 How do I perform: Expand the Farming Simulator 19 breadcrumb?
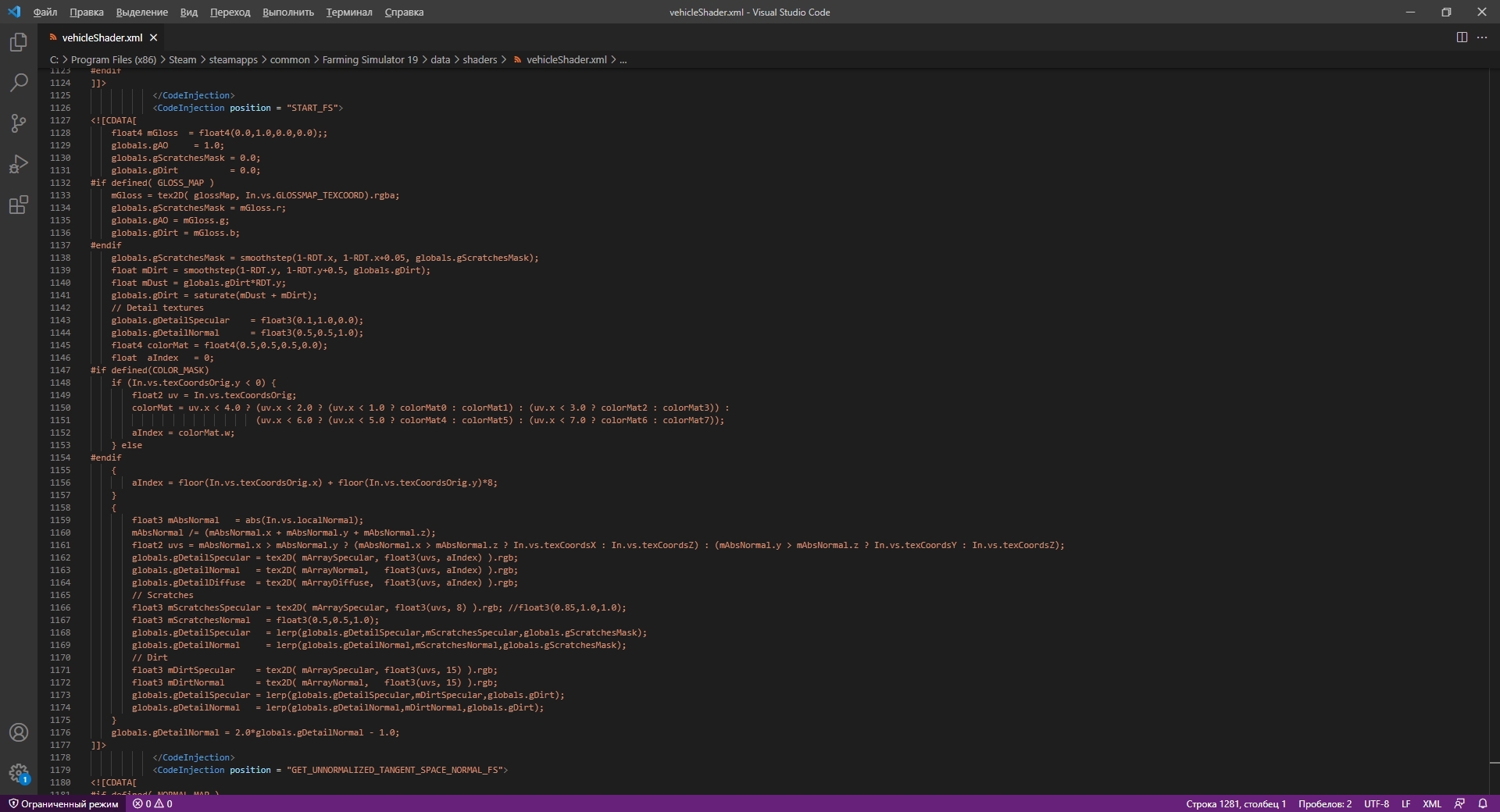tap(370, 59)
